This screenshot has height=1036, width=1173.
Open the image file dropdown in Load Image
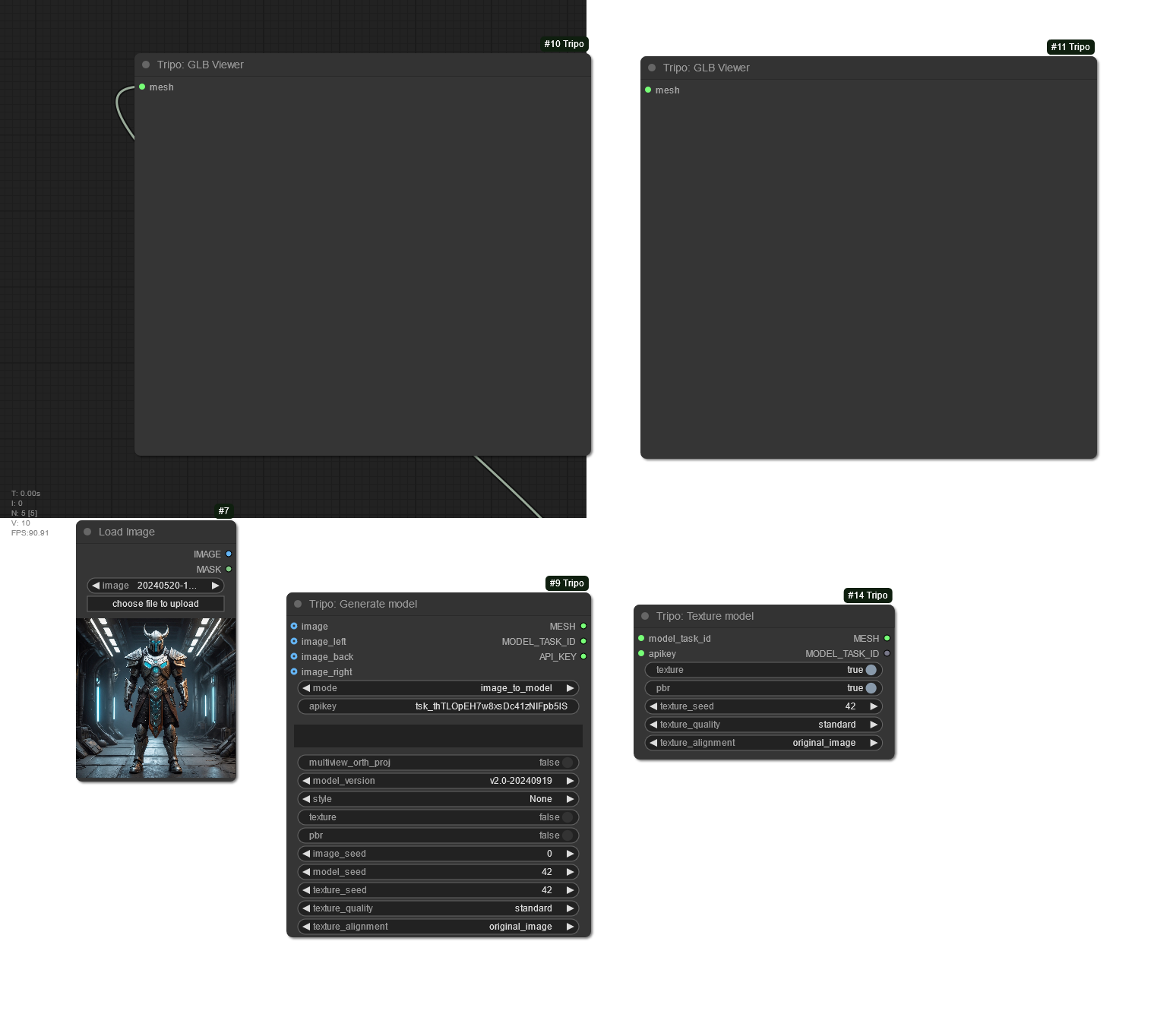tap(156, 586)
